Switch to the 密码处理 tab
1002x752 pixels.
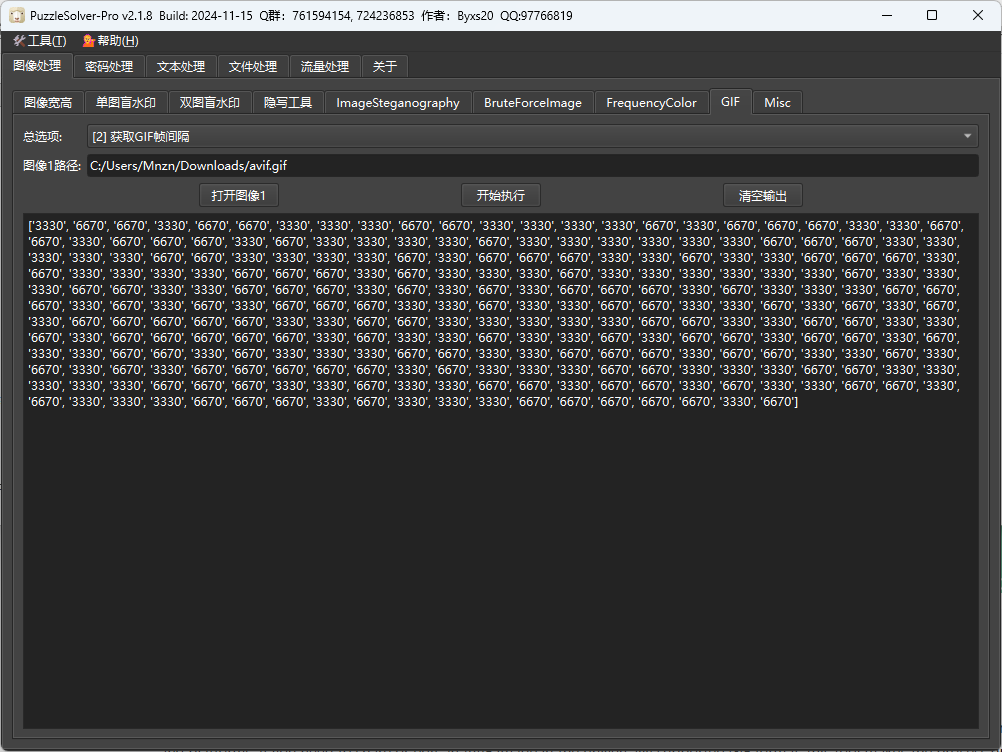(x=109, y=67)
